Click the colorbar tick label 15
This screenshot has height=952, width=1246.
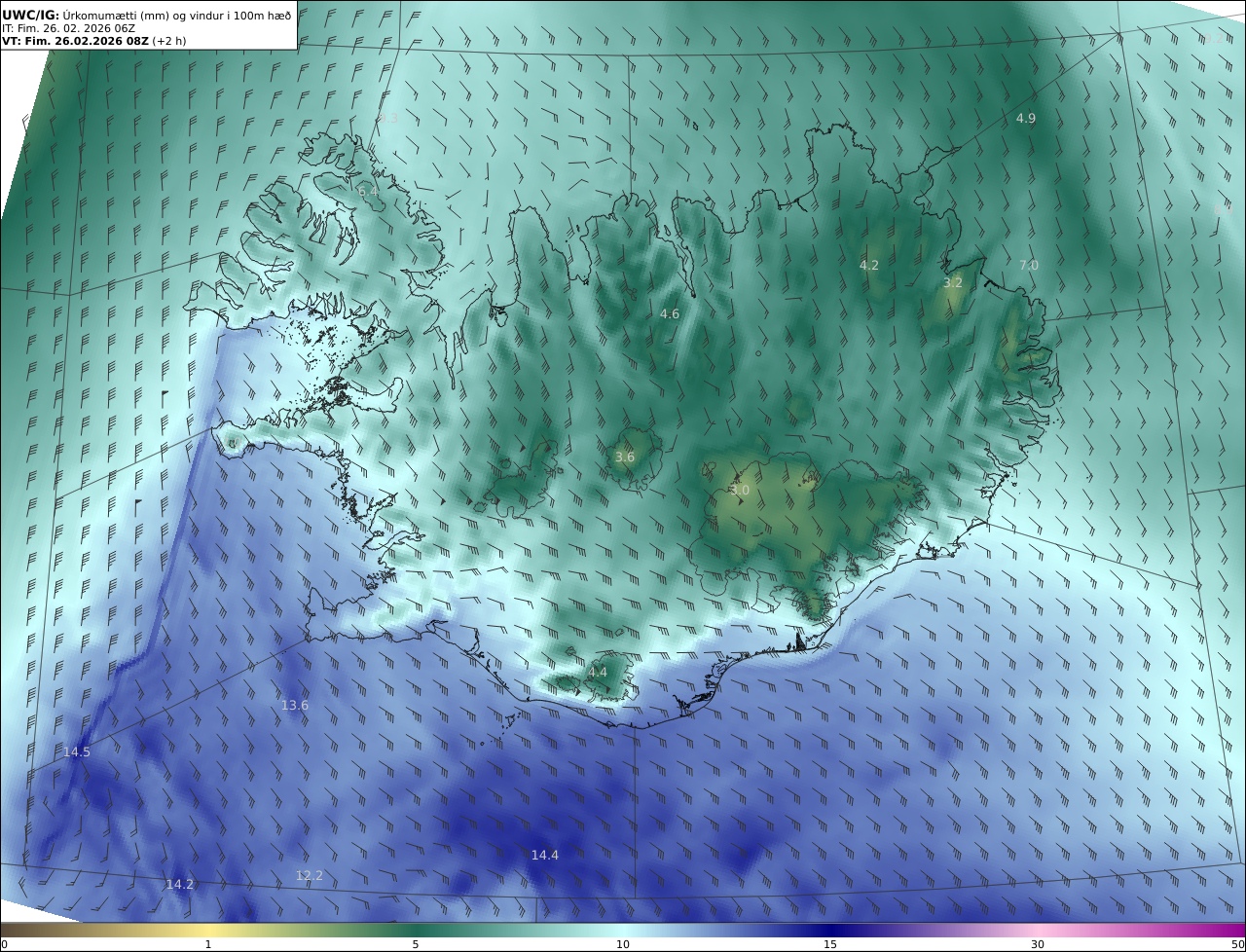(830, 944)
